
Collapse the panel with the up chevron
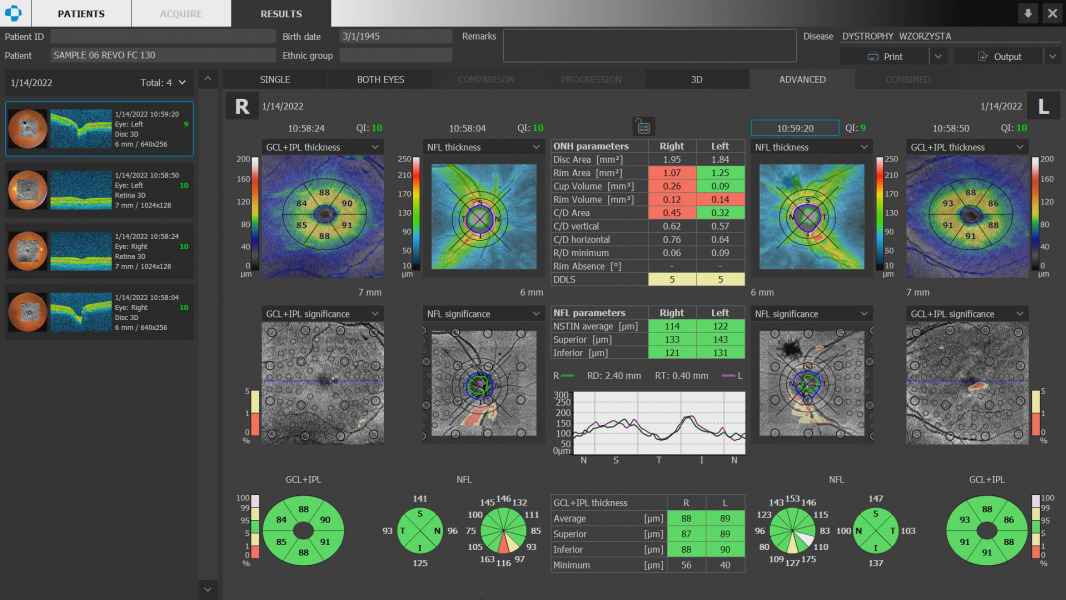click(208, 79)
